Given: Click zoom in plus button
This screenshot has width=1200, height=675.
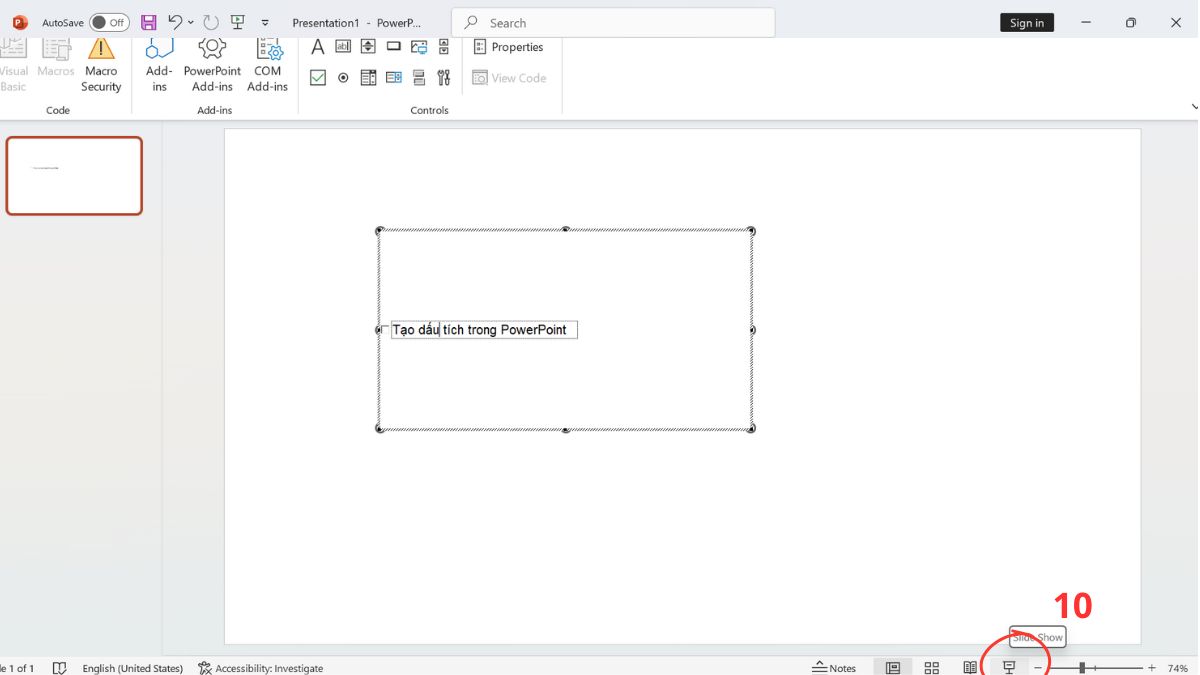Looking at the screenshot, I should [x=1152, y=668].
